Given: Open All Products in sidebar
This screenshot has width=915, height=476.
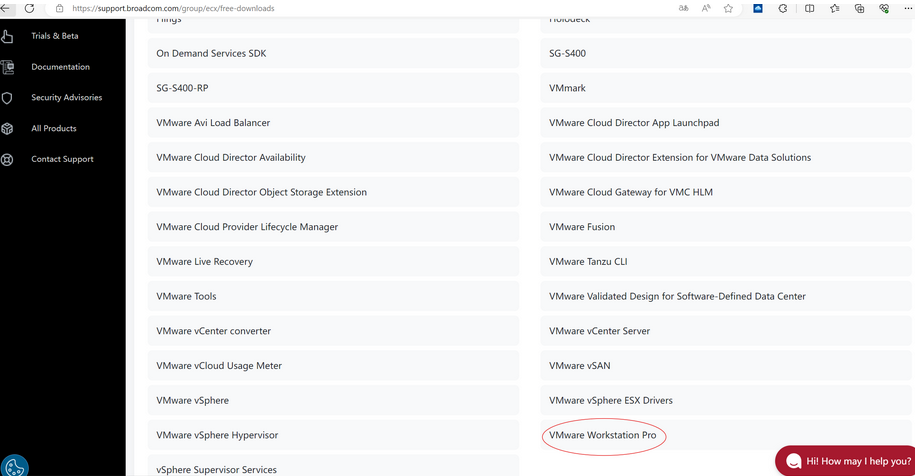Looking at the screenshot, I should (x=54, y=128).
